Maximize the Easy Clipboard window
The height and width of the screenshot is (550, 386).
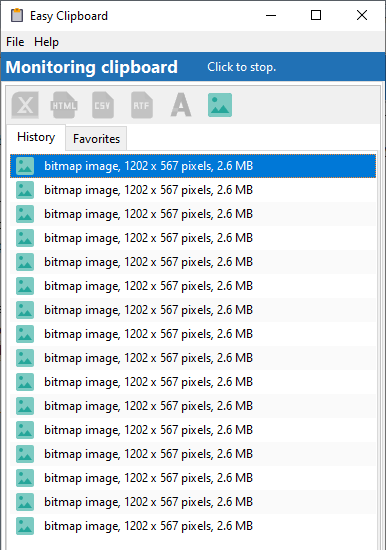click(316, 15)
